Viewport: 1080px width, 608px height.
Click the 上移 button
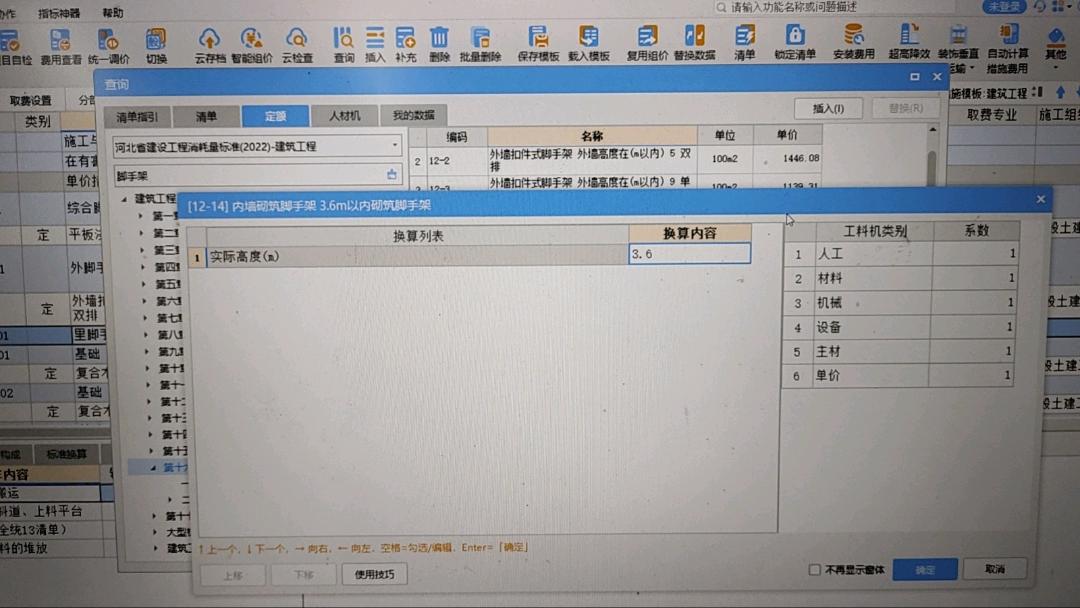coord(233,574)
